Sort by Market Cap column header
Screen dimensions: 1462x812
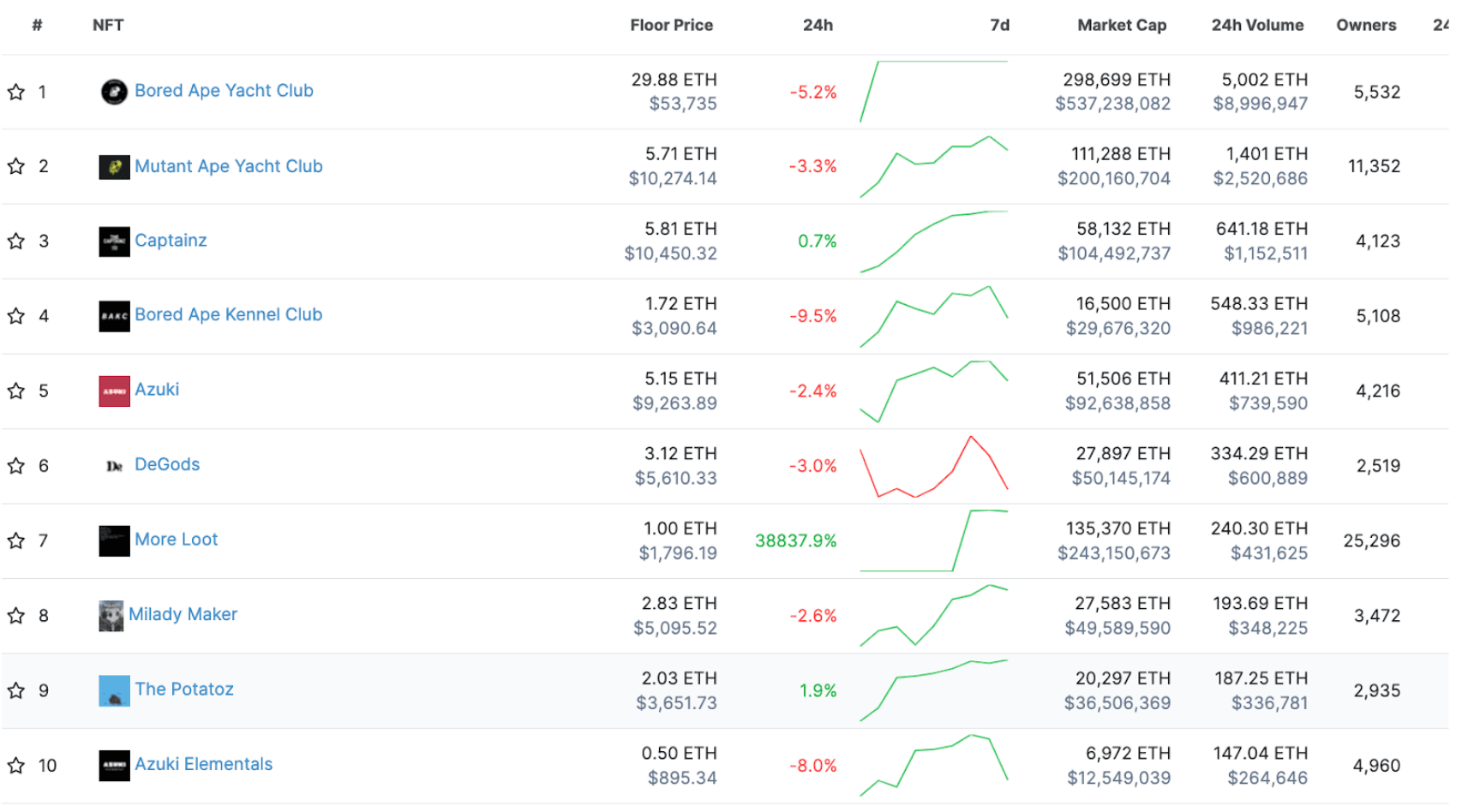point(1121,26)
